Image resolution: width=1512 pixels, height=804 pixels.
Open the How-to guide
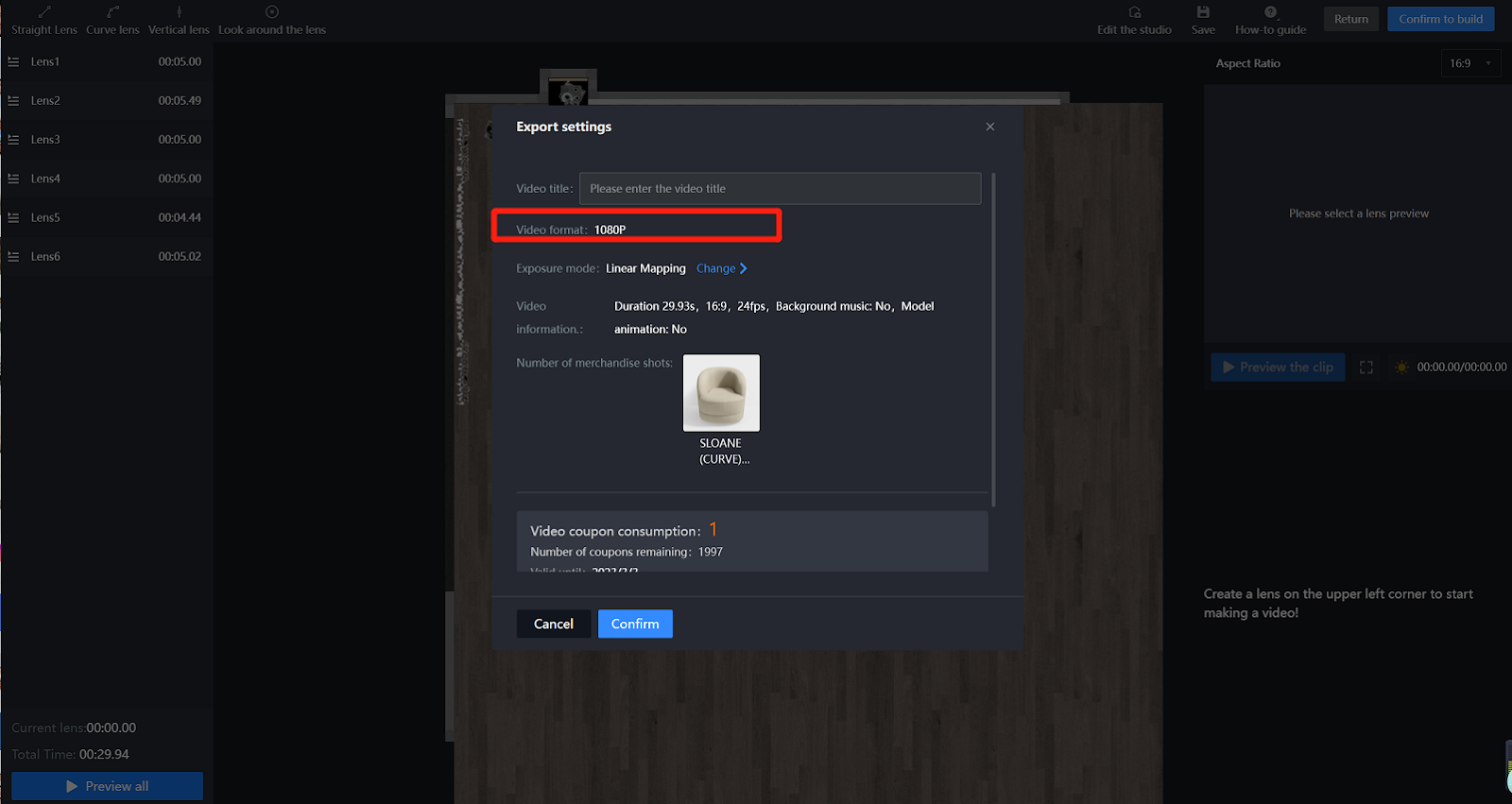point(1270,20)
